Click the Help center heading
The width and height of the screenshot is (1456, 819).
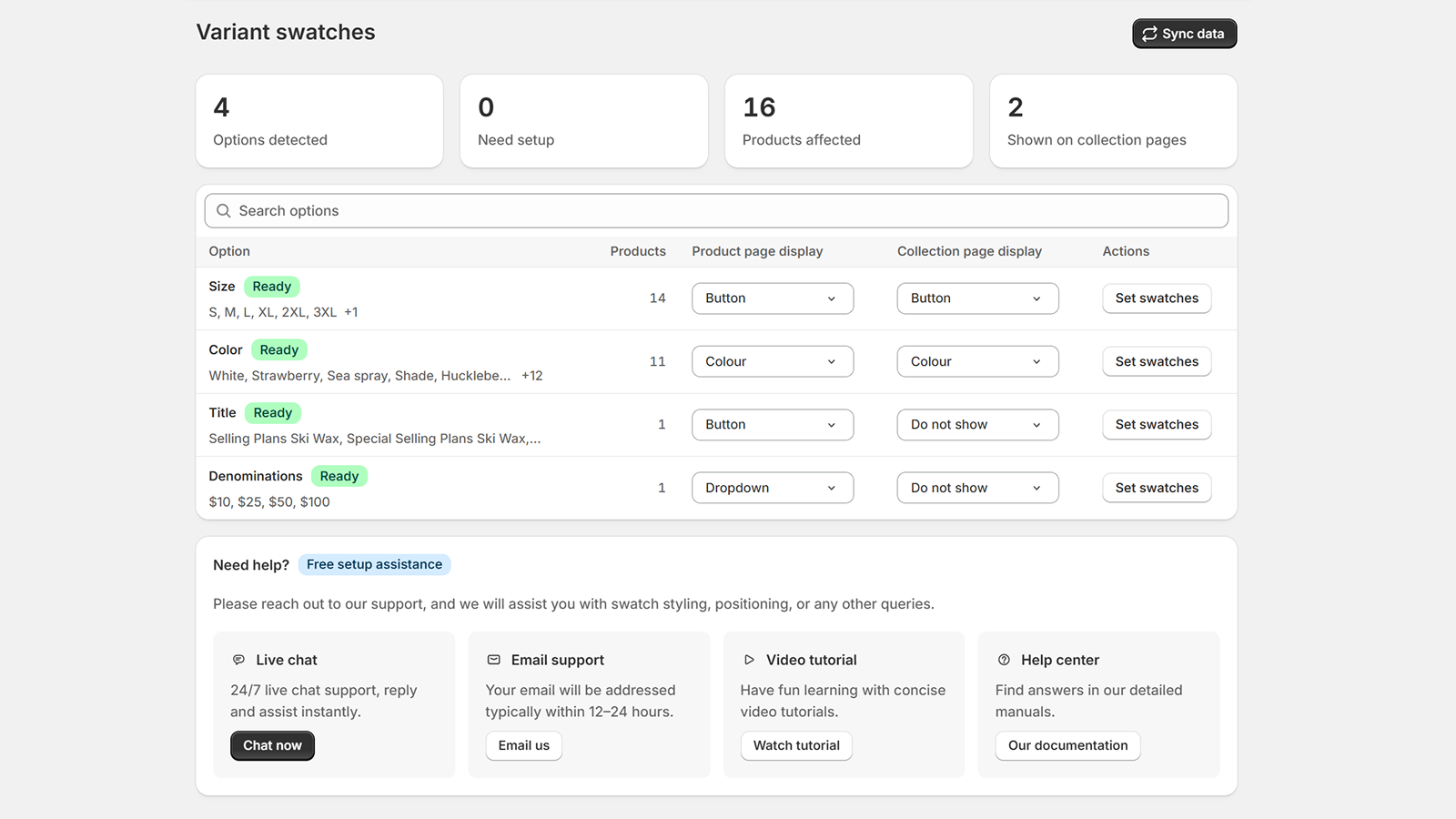pos(1060,660)
